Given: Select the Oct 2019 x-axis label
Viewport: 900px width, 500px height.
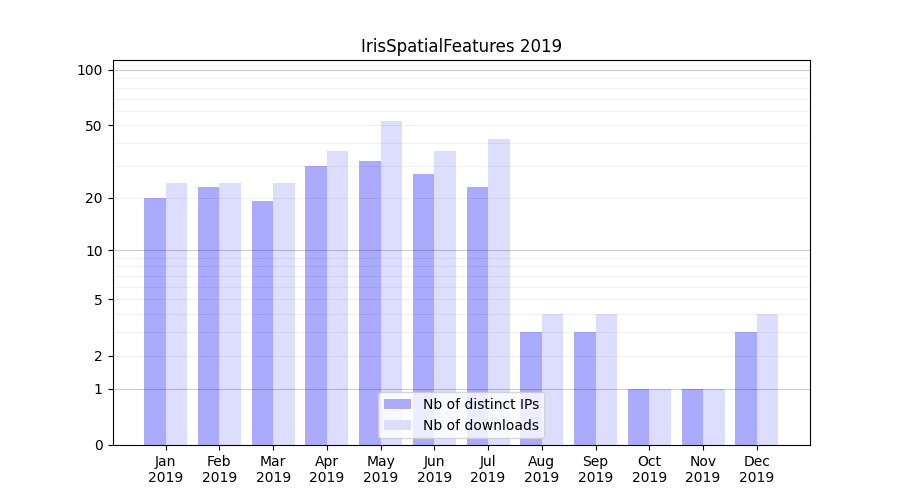Looking at the screenshot, I should tap(649, 469).
